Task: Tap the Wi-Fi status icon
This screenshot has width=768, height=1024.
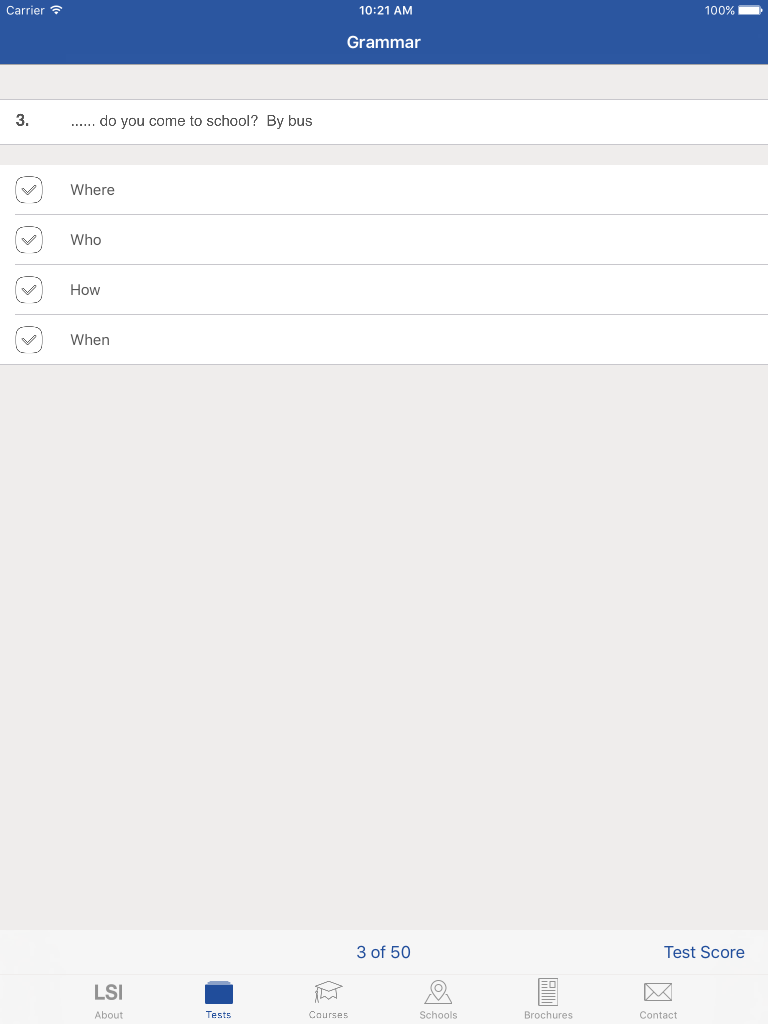Action: 56,10
